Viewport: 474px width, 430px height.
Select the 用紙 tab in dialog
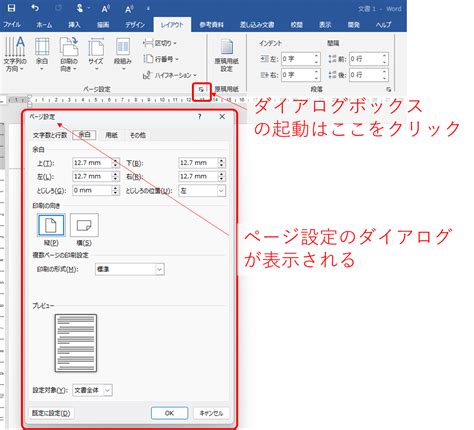112,135
